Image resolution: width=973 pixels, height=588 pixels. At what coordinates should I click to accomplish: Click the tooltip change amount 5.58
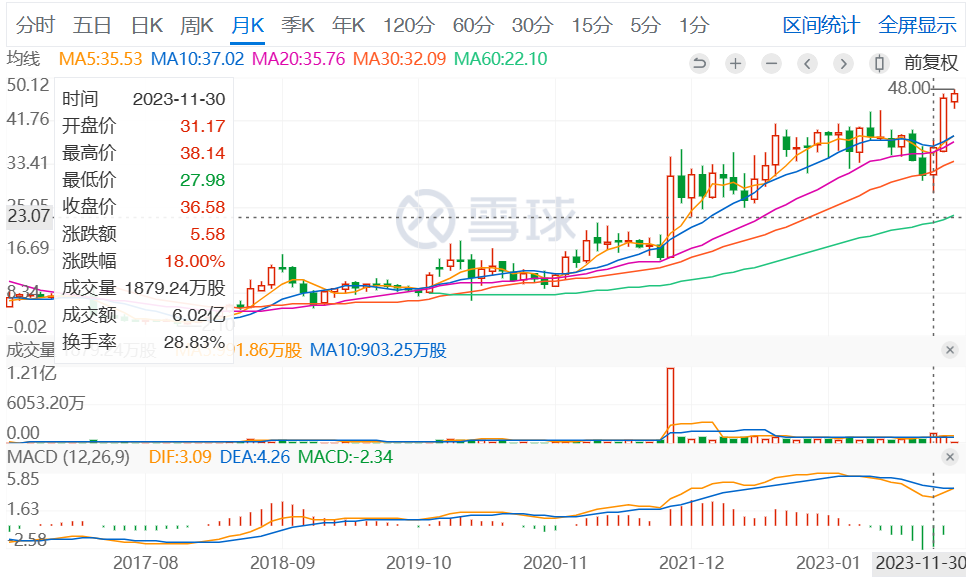207,234
